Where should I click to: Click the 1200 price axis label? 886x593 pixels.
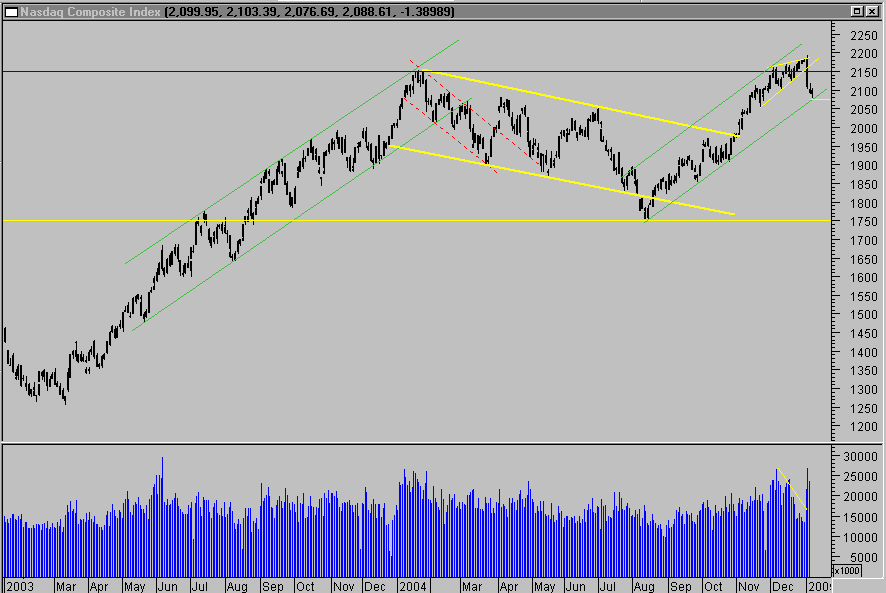coord(863,427)
